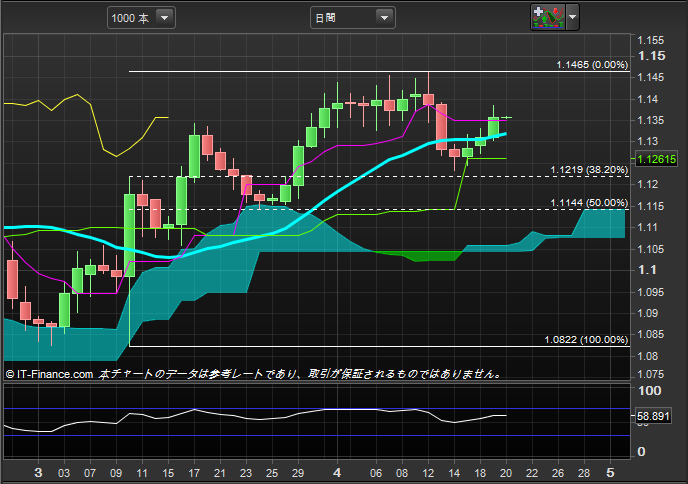Click the date axis label 17
Viewport: 688px width, 484px height.
194,473
